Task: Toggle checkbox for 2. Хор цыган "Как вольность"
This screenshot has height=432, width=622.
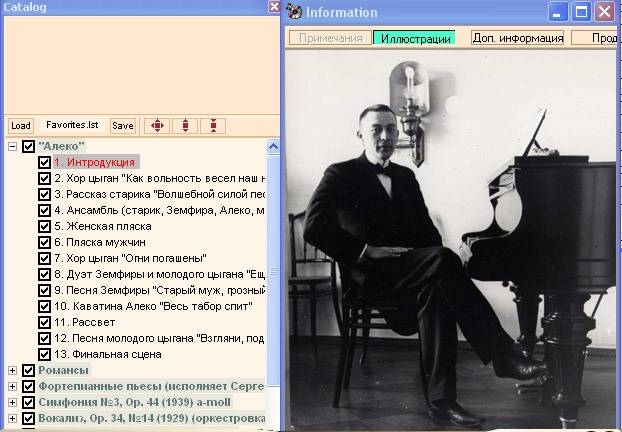Action: pyautogui.click(x=44, y=179)
